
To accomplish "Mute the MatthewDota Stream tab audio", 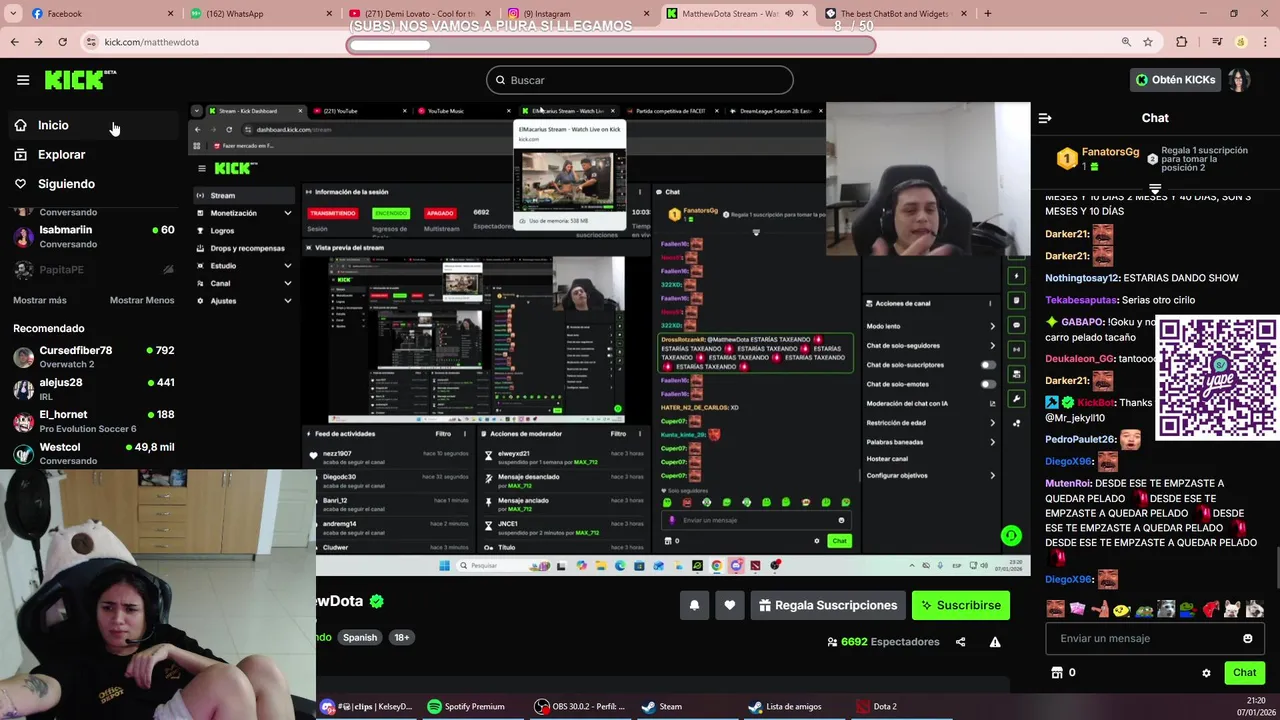I will click(789, 14).
